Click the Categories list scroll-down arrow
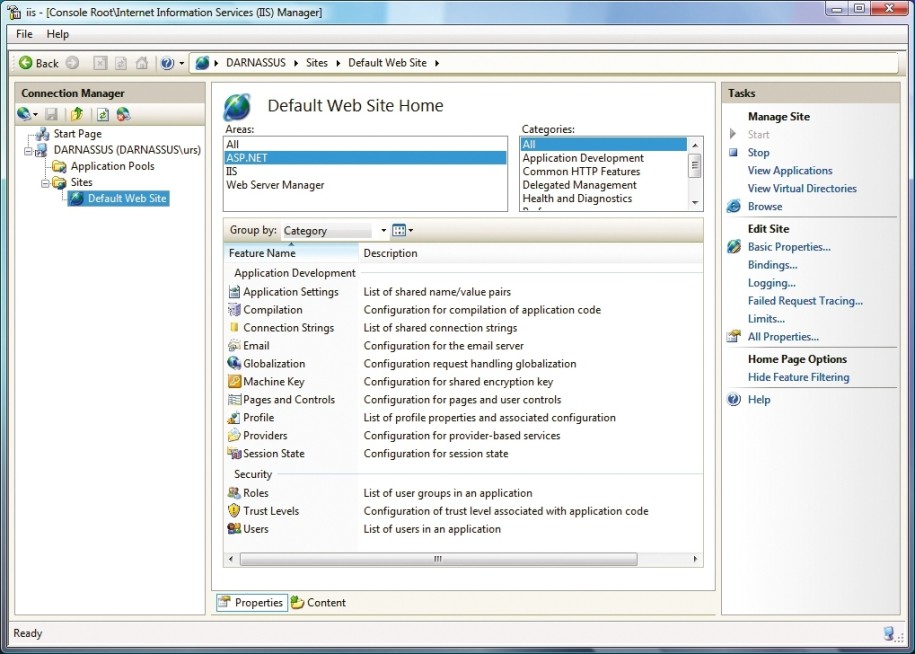Screen dimensions: 915x654 pos(695,202)
